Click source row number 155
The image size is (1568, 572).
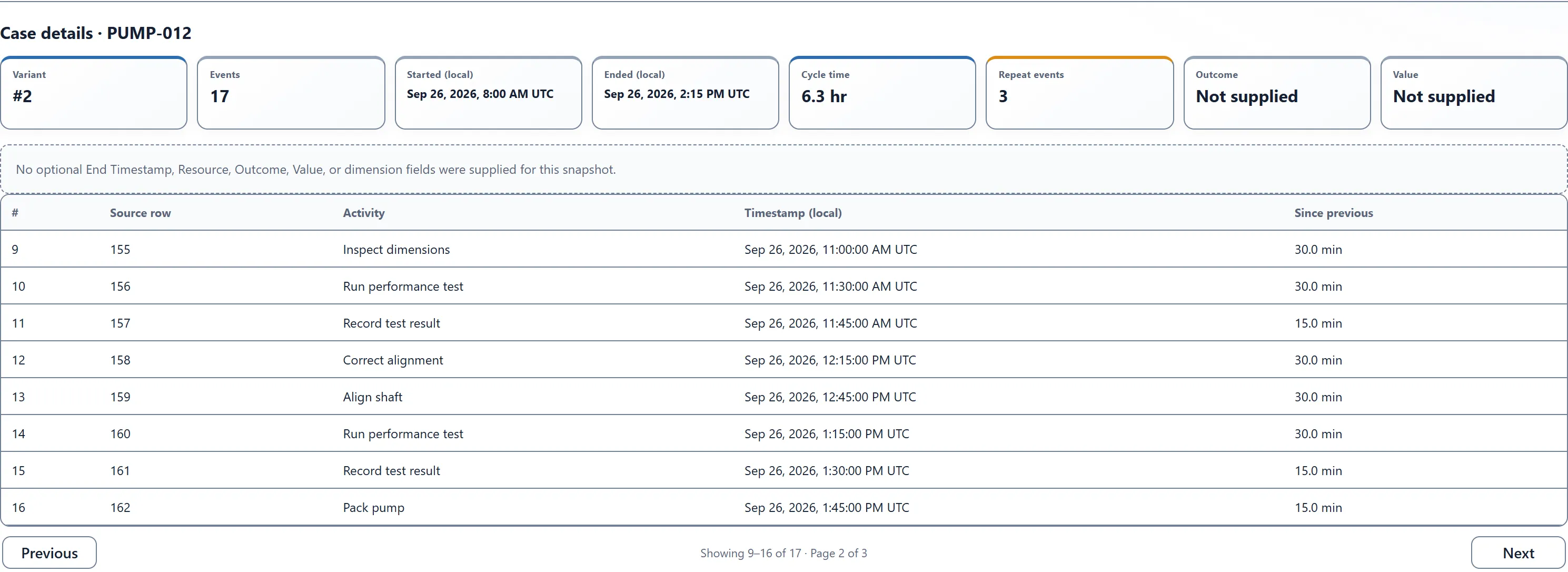coord(121,250)
